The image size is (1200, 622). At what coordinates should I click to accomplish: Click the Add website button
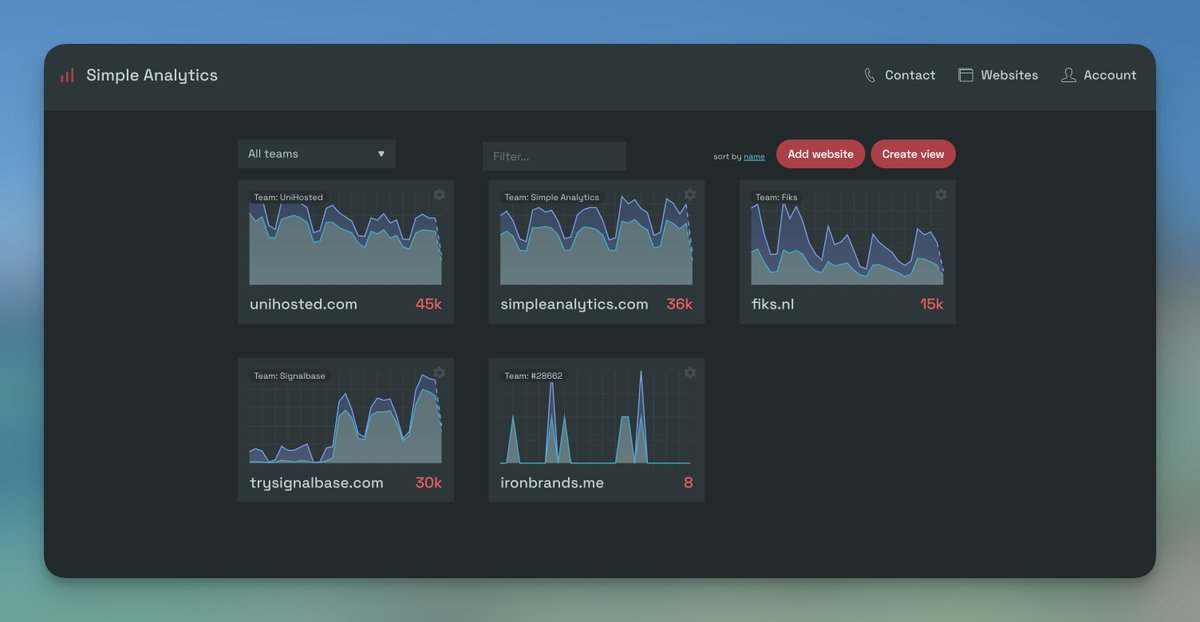(x=820, y=154)
